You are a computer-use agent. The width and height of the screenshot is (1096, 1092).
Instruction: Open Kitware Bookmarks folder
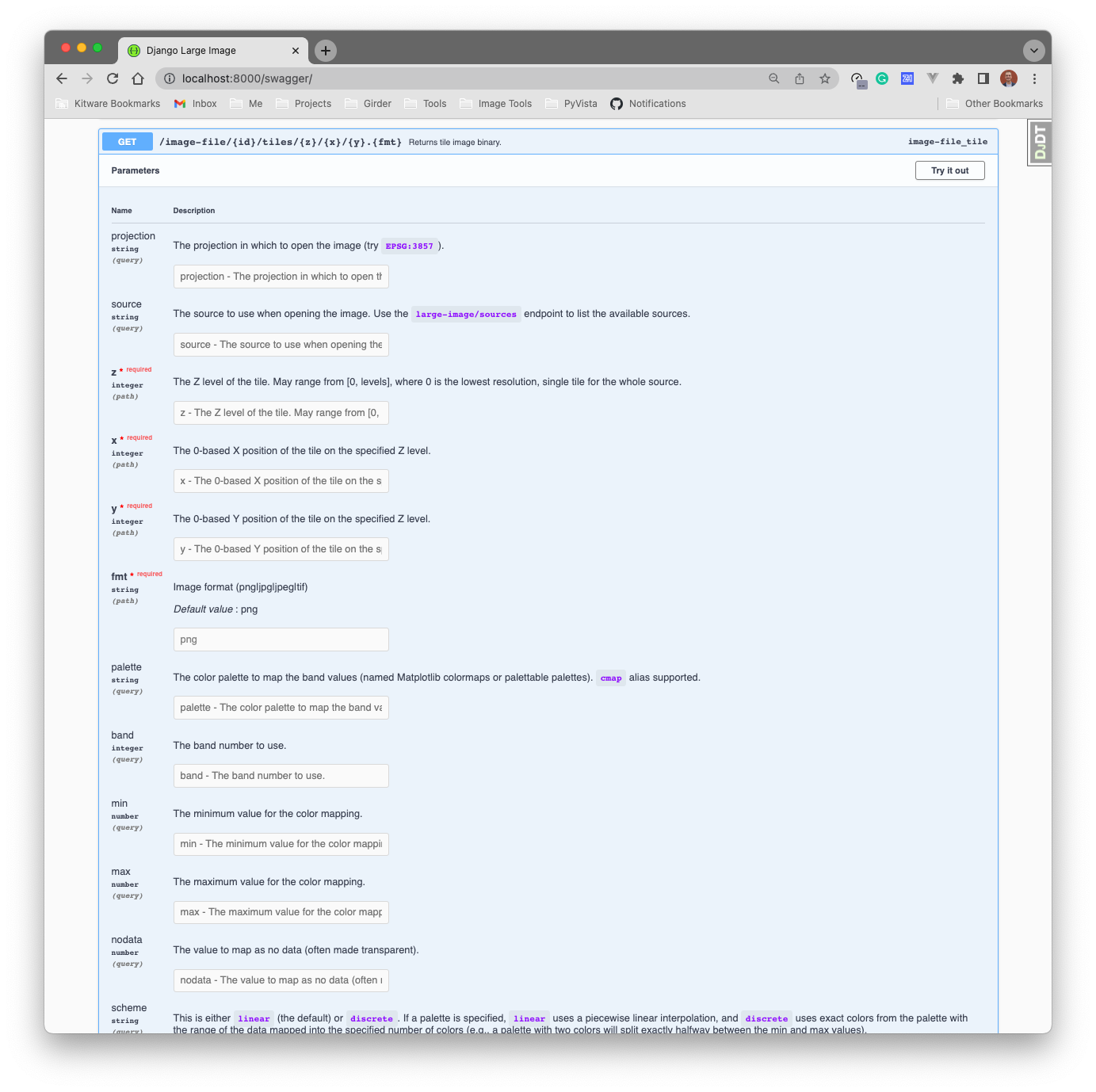(108, 104)
